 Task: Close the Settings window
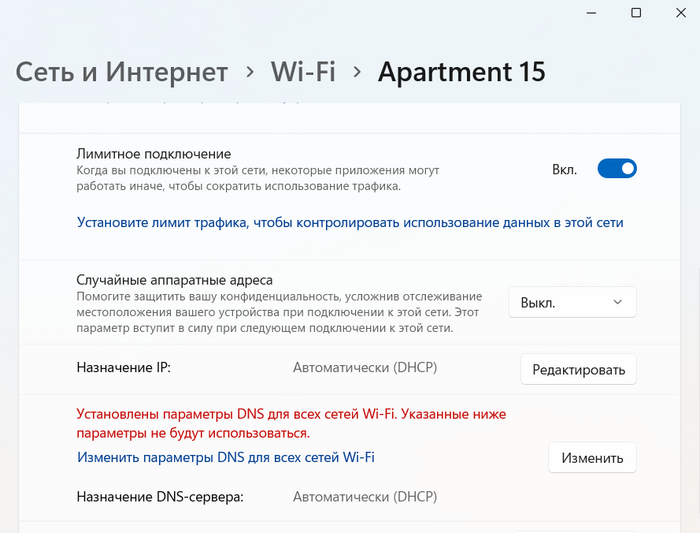681,13
